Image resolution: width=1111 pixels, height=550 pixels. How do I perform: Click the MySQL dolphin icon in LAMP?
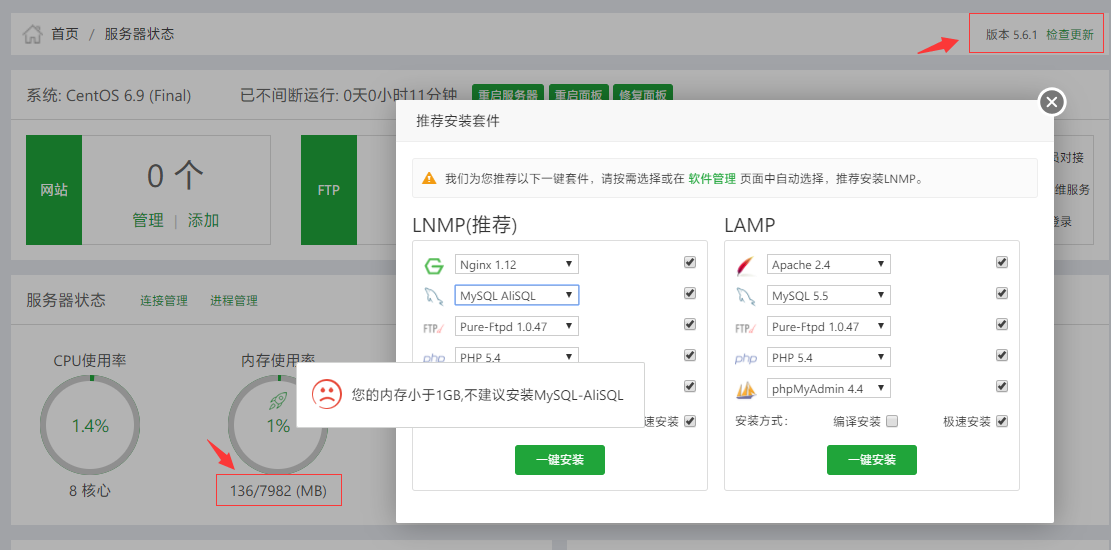tap(745, 296)
